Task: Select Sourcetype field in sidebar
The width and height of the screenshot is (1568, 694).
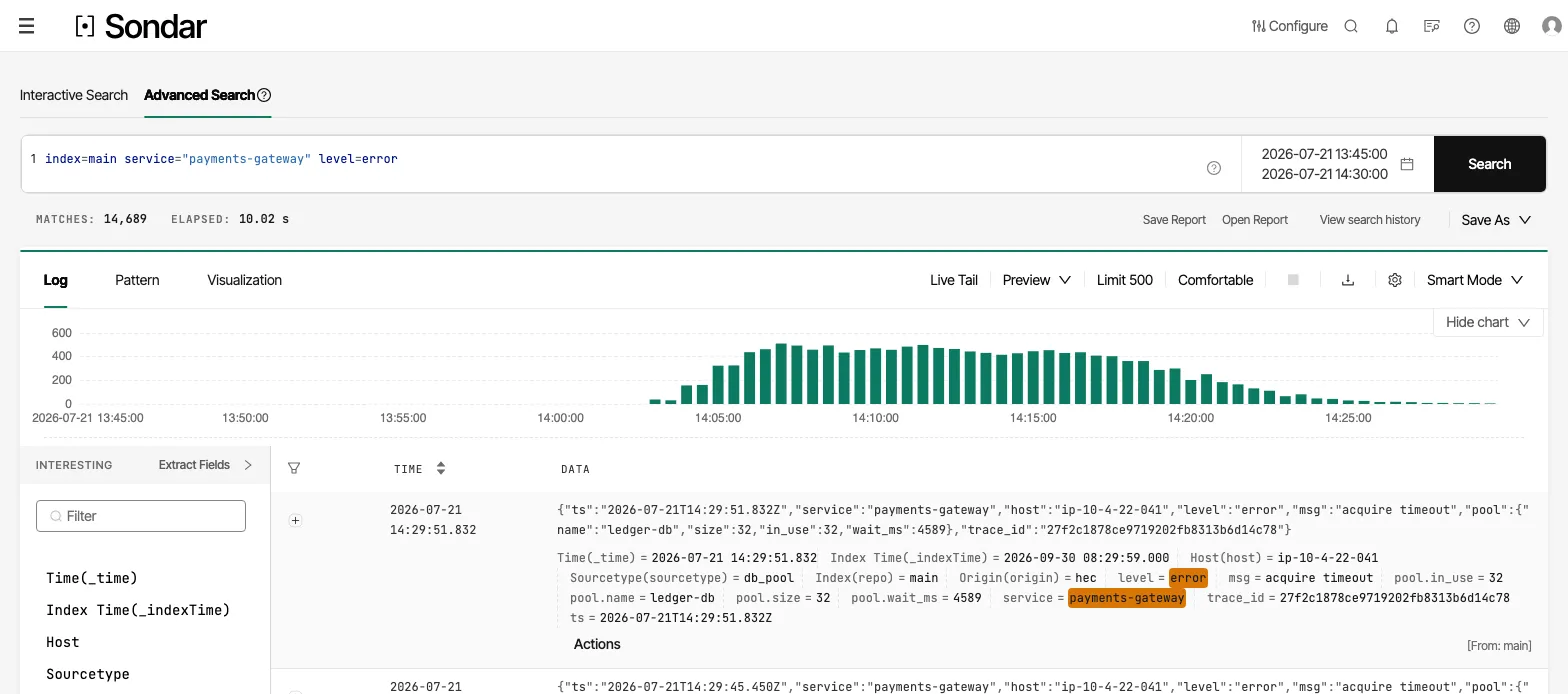Action: (x=88, y=674)
